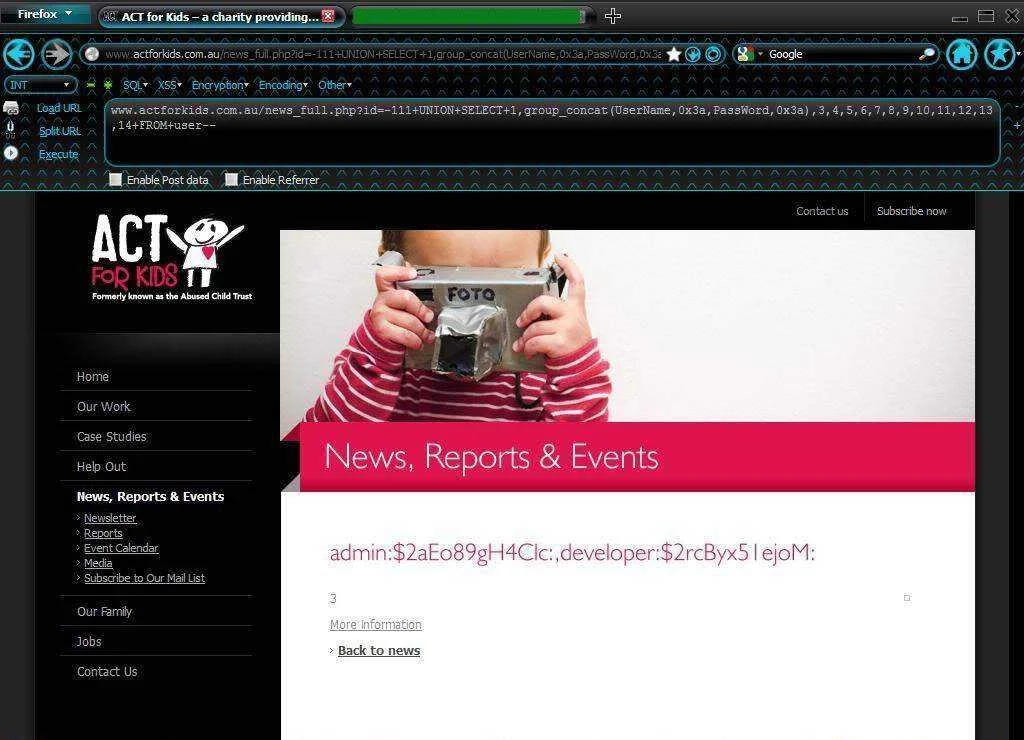Bookmark this page with the star icon
This screenshot has width=1024, height=740.
[x=674, y=54]
